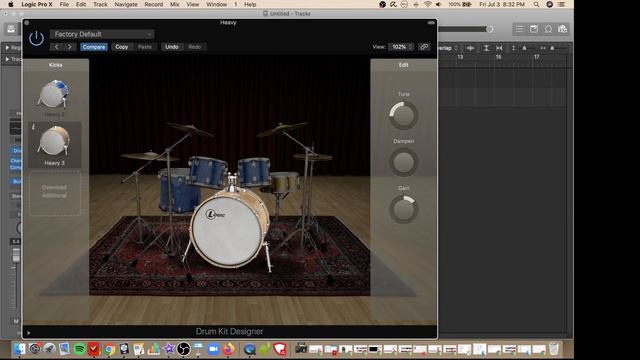
Task: Adjust the Gain knob
Action: point(404,209)
